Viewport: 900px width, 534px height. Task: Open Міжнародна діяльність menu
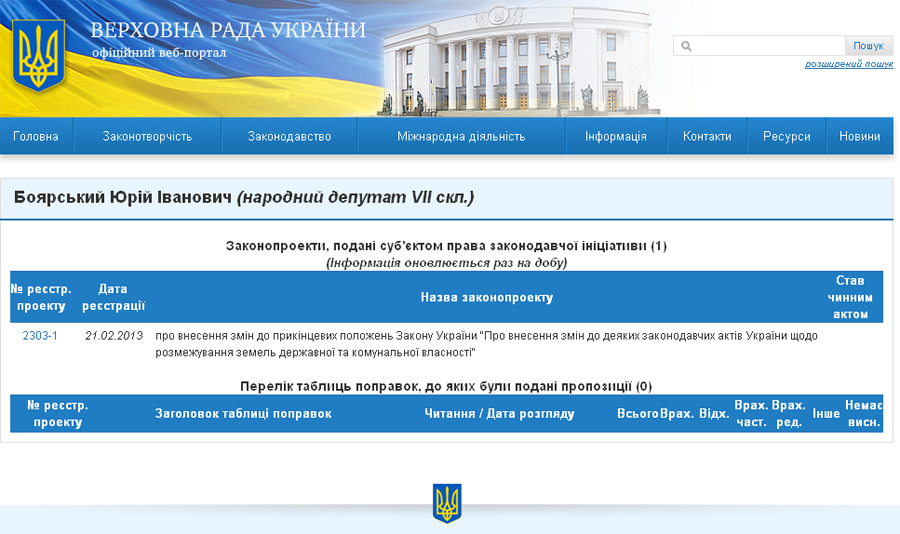tap(461, 136)
